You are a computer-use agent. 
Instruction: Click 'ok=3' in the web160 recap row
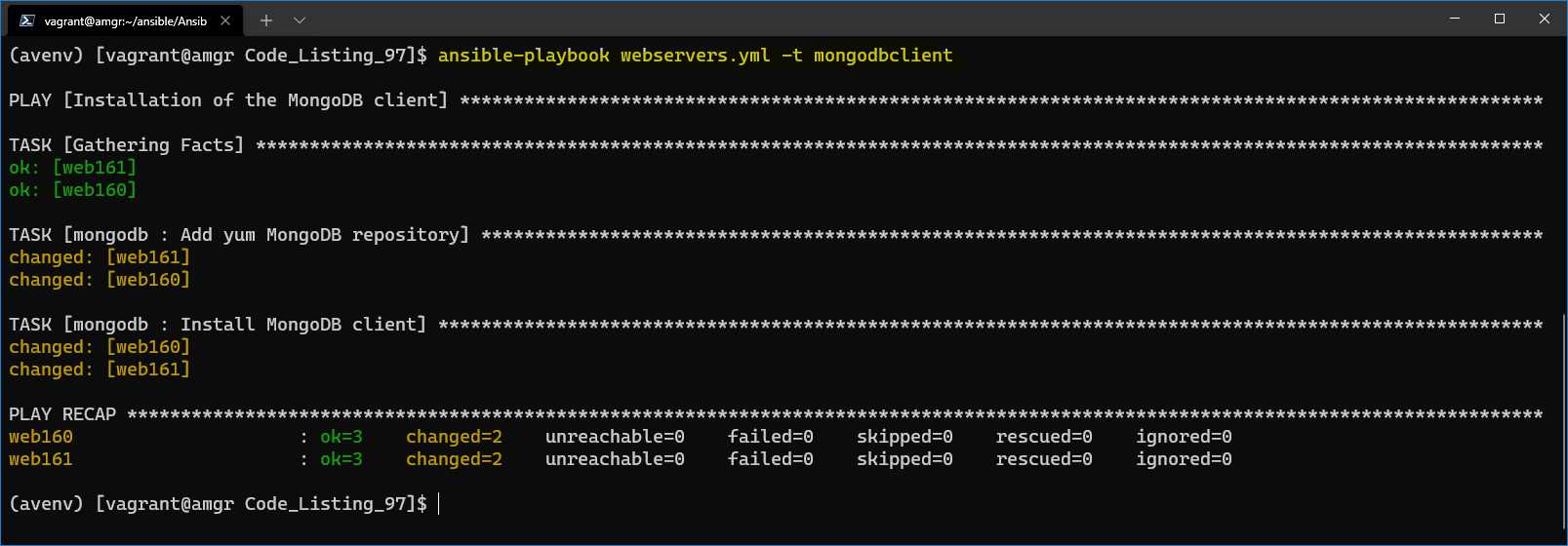pyautogui.click(x=342, y=437)
